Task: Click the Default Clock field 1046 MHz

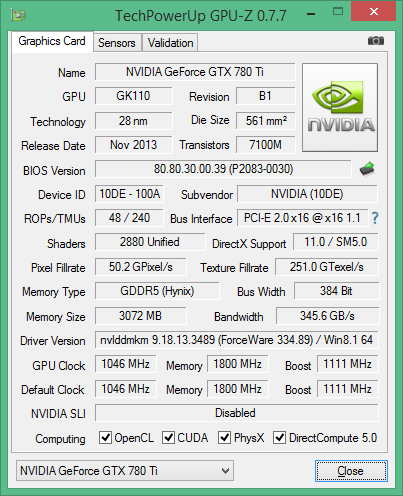Action: pos(126,389)
